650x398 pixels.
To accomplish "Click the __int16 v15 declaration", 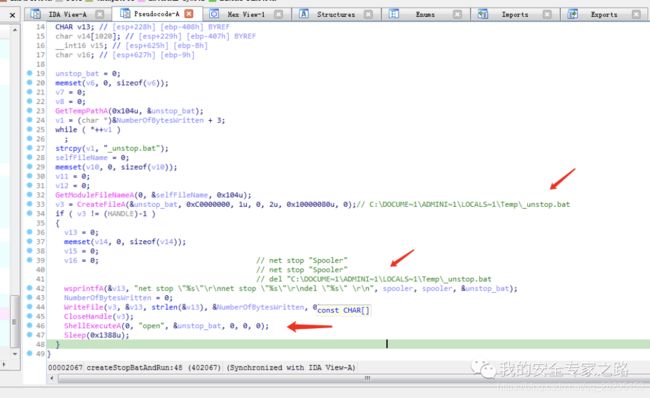I will point(81,46).
